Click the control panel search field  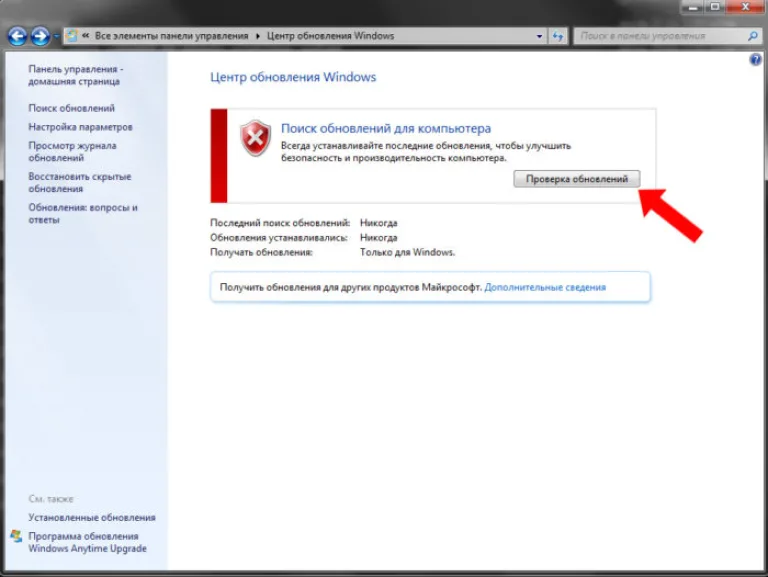[662, 36]
